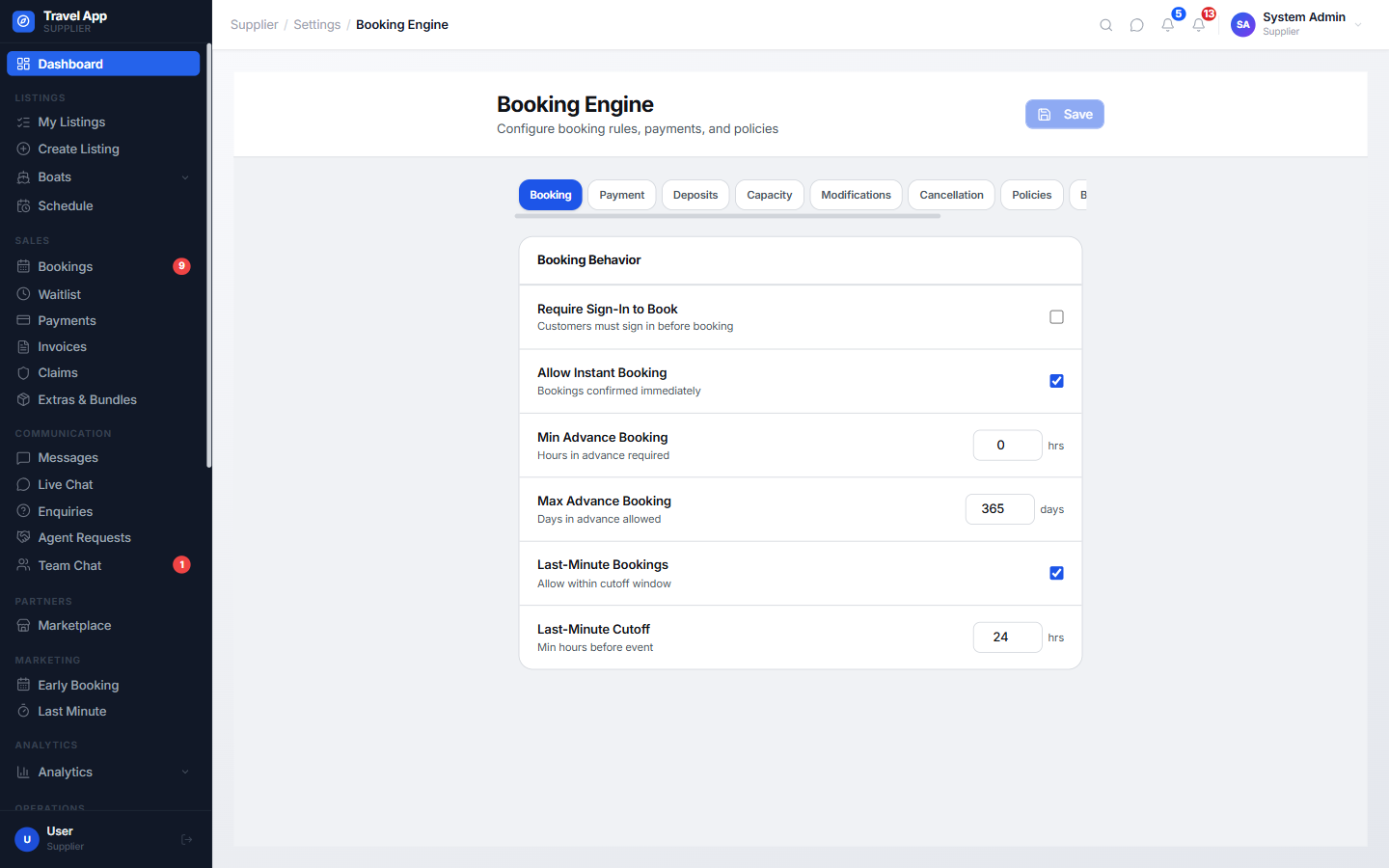
Task: Open Claims in the sidebar
Action: pos(103,373)
